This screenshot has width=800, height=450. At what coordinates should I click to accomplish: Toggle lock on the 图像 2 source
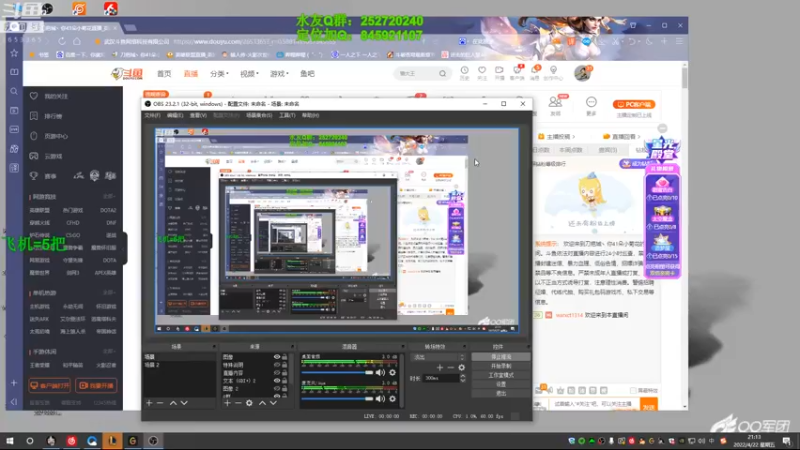(x=285, y=389)
